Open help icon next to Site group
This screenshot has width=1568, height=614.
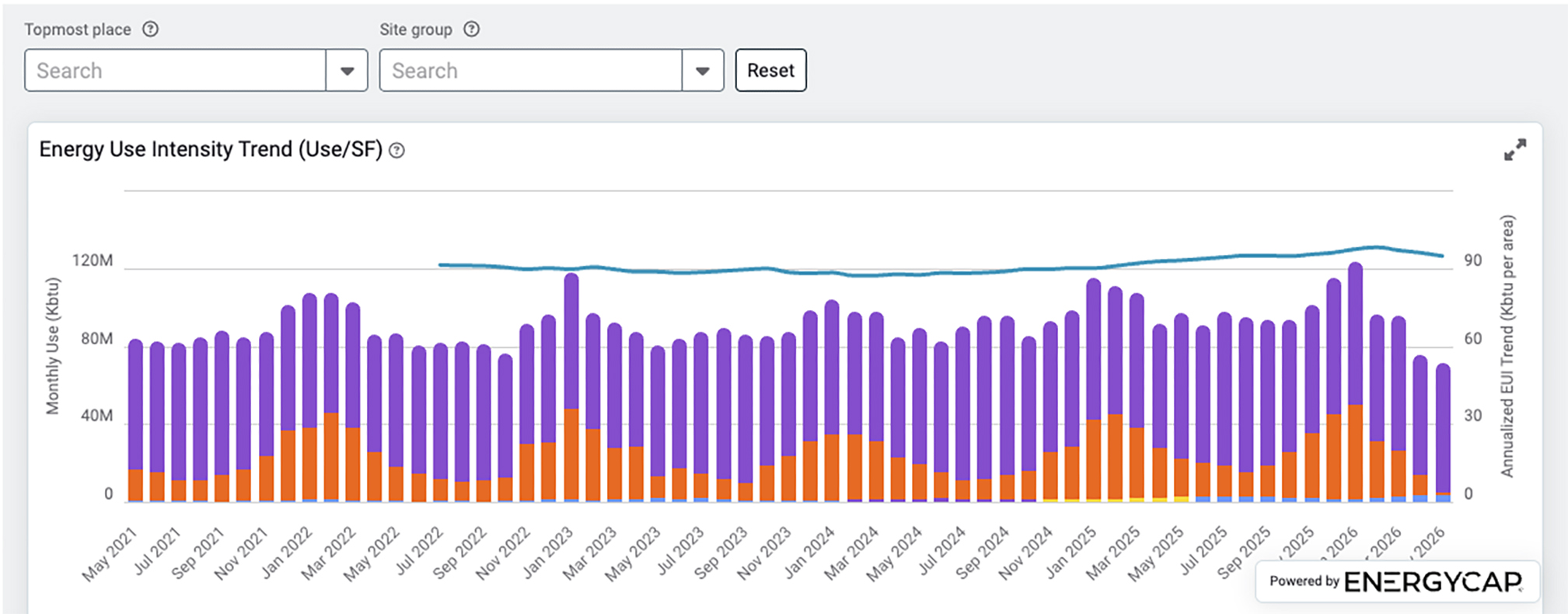click(x=472, y=30)
